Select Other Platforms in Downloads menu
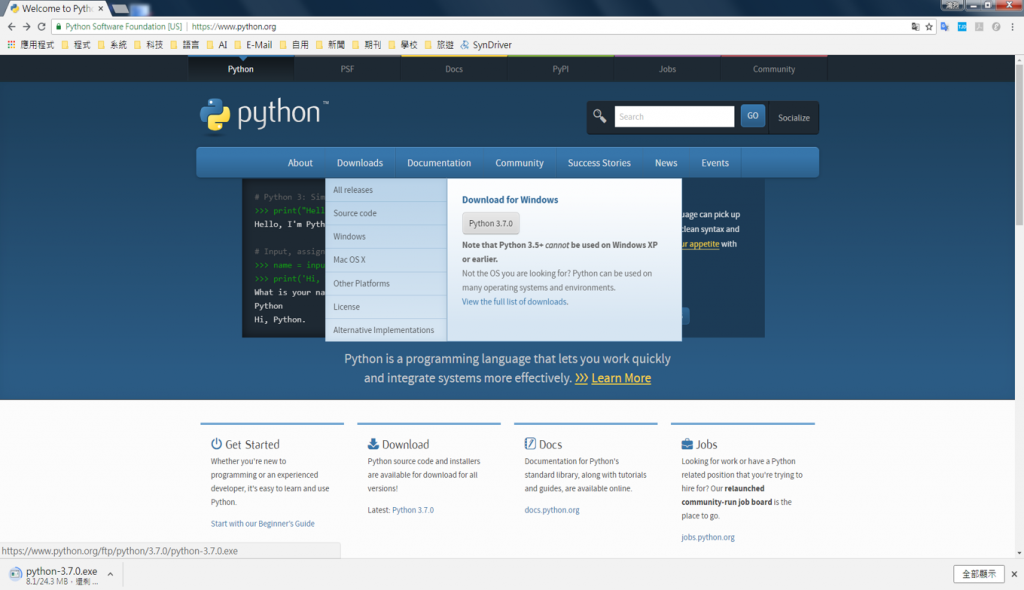1024x590 pixels. 386,284
